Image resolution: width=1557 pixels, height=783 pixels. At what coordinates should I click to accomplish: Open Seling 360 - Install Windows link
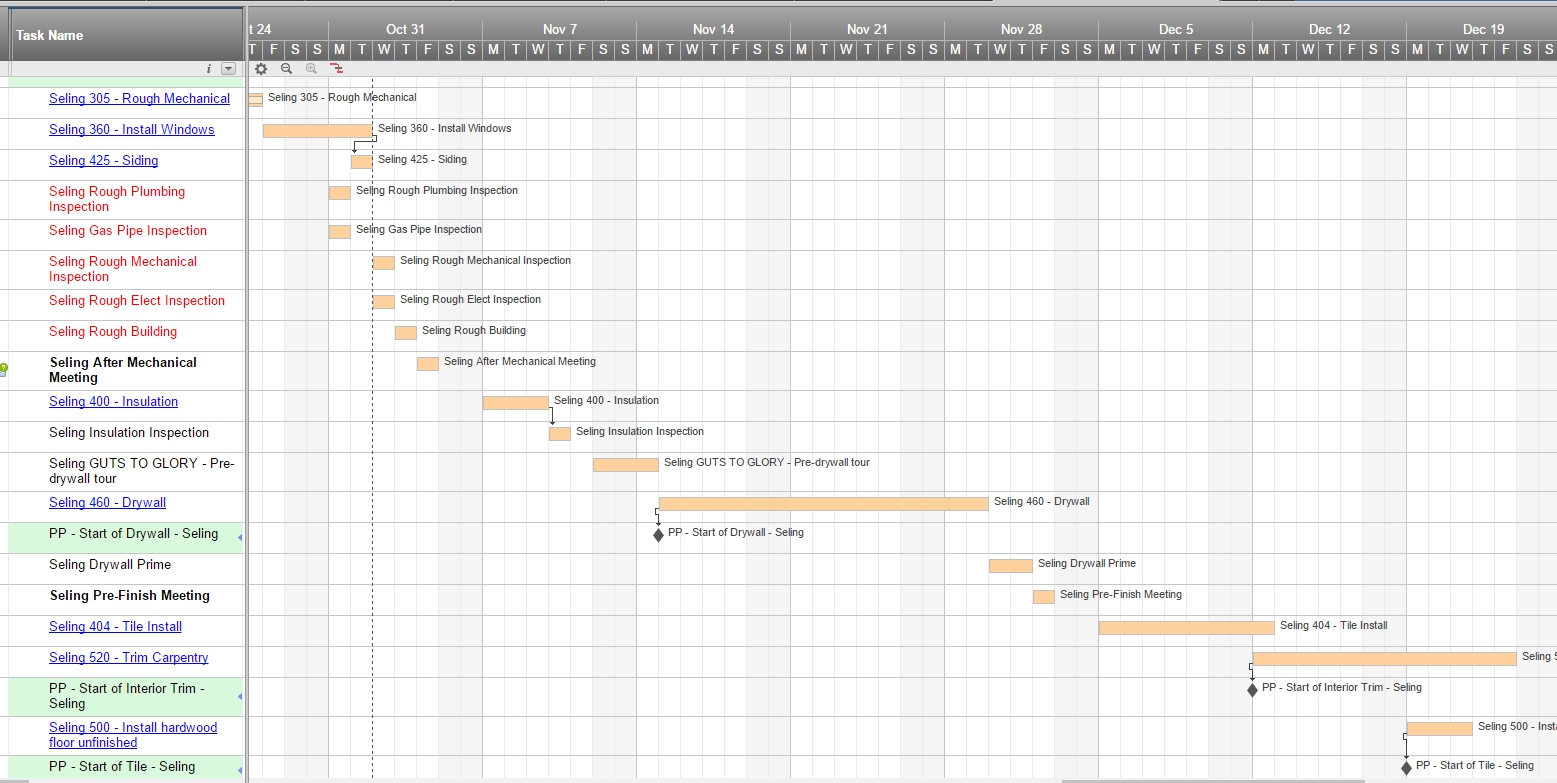pyautogui.click(x=131, y=129)
